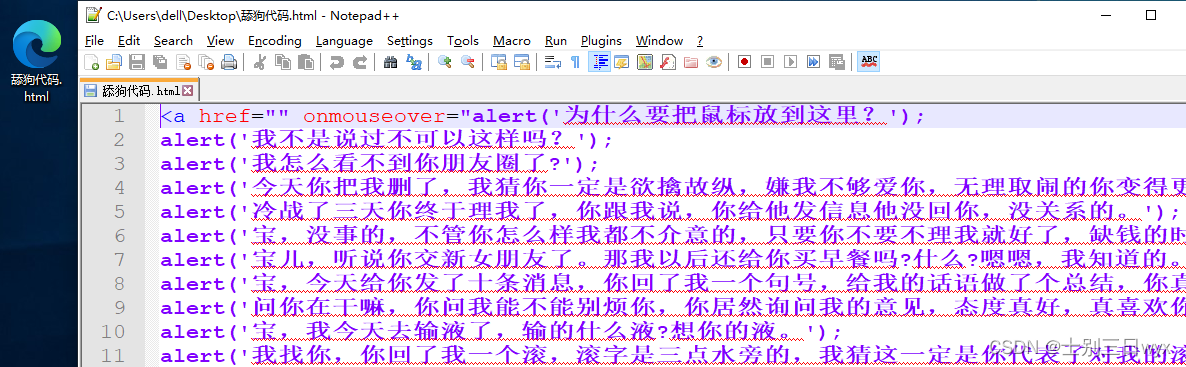Toggle Show All Characters pilcrow icon
1186x367 pixels.
pos(576,62)
